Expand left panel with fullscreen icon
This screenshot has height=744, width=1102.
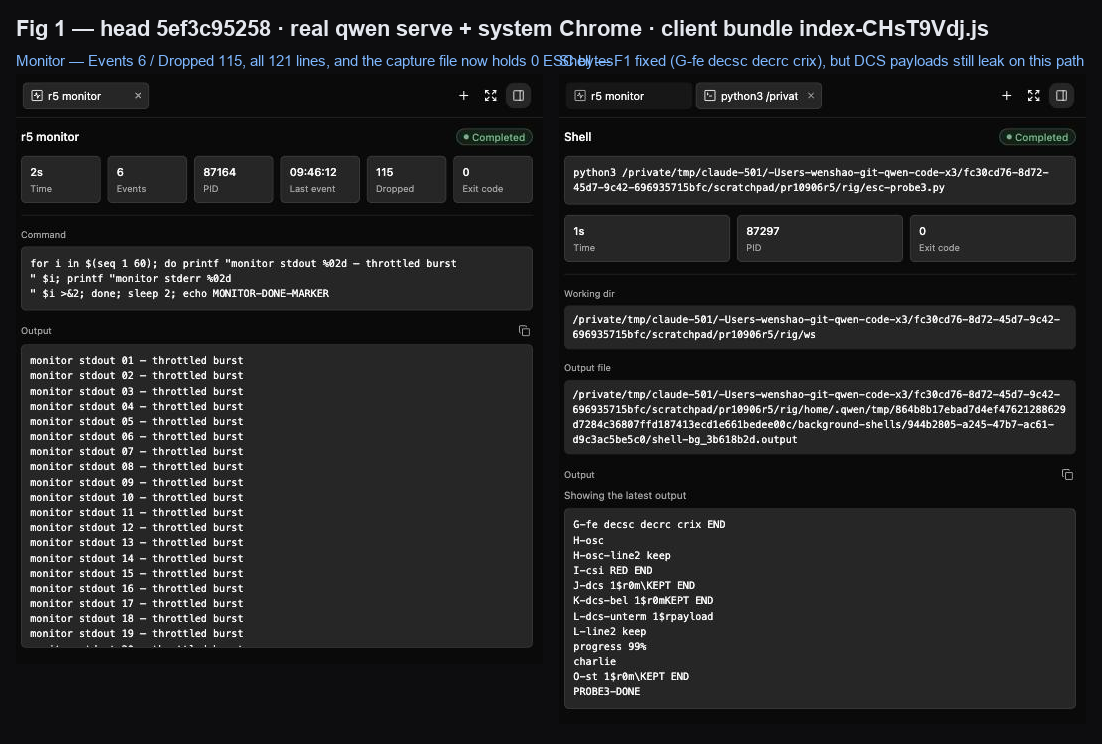pyautogui.click(x=491, y=96)
